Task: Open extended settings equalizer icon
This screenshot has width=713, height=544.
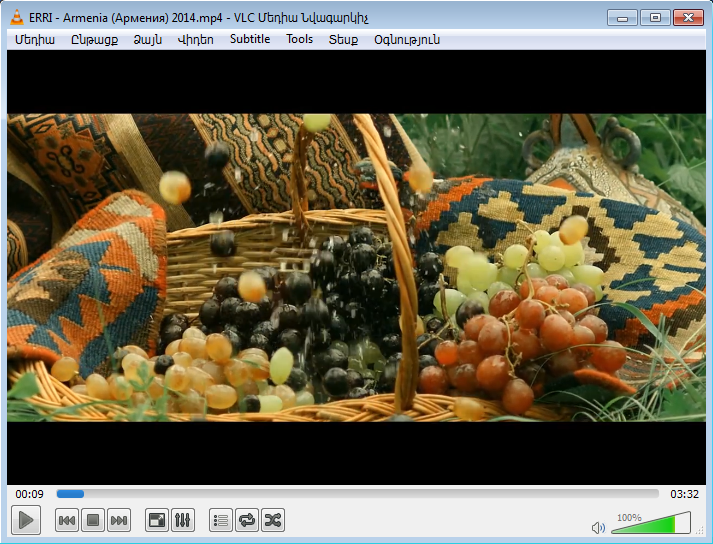Action: coord(183,520)
